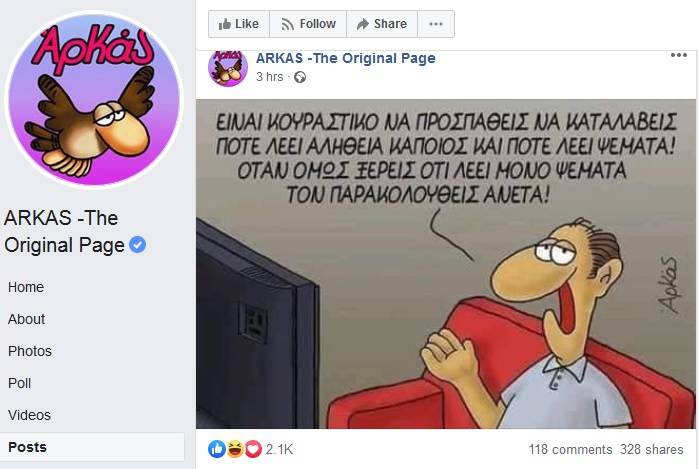
Task: Click the red love reaction icon
Action: point(253,449)
